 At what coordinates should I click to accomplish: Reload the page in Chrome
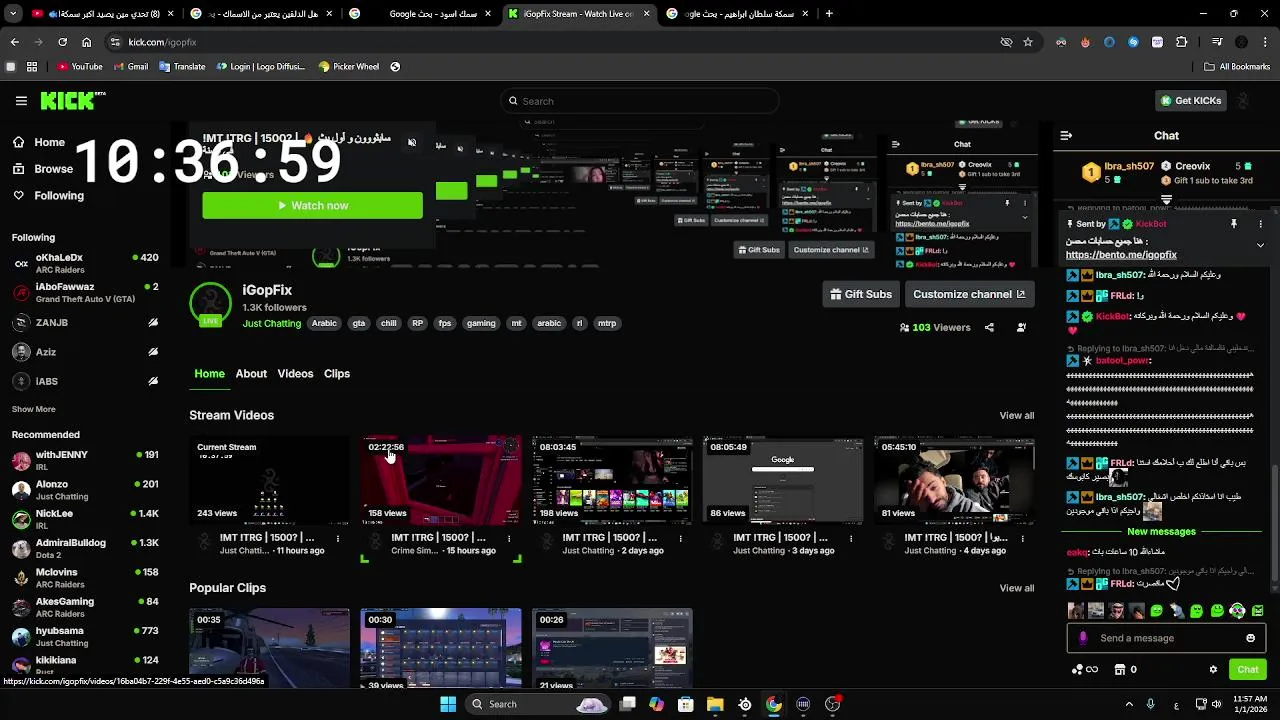(62, 42)
